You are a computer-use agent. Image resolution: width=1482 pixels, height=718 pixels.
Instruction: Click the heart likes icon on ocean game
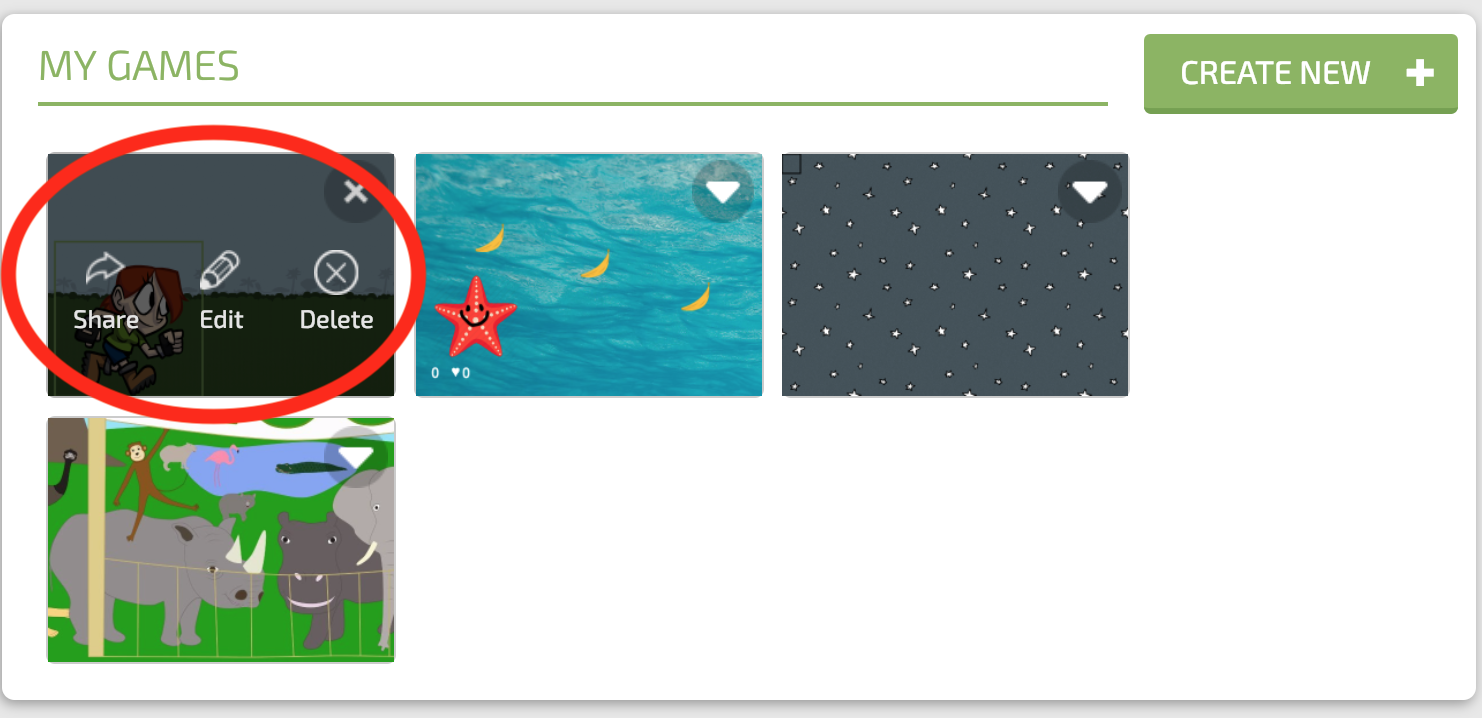pos(456,373)
